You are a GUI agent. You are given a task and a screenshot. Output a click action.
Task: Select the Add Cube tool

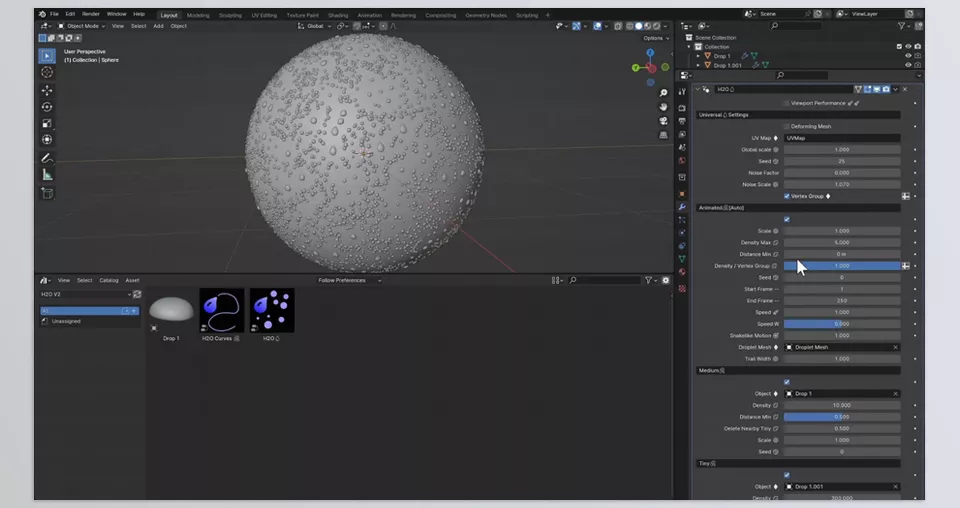point(47,193)
